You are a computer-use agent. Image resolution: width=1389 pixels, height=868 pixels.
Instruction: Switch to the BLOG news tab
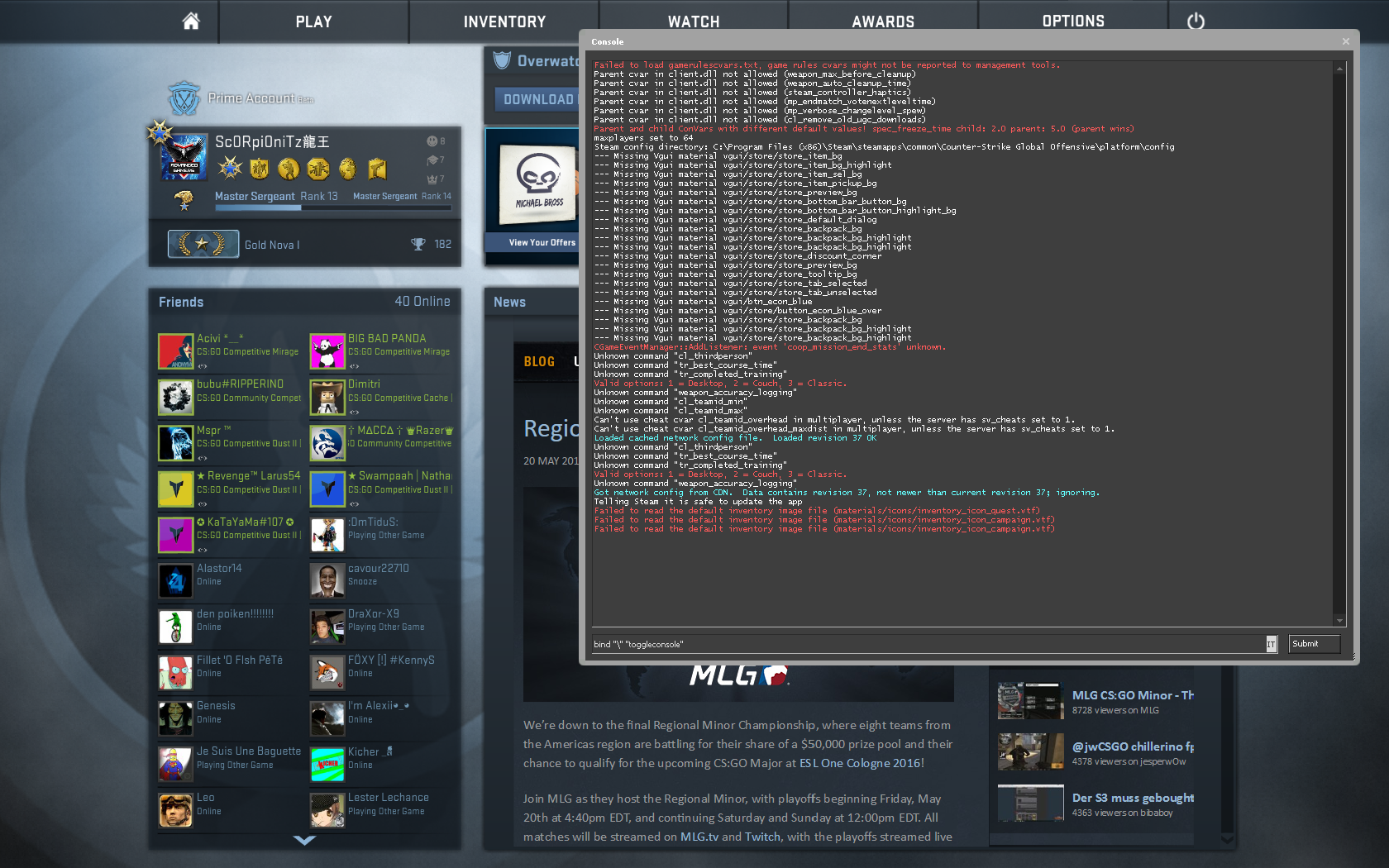click(x=539, y=362)
